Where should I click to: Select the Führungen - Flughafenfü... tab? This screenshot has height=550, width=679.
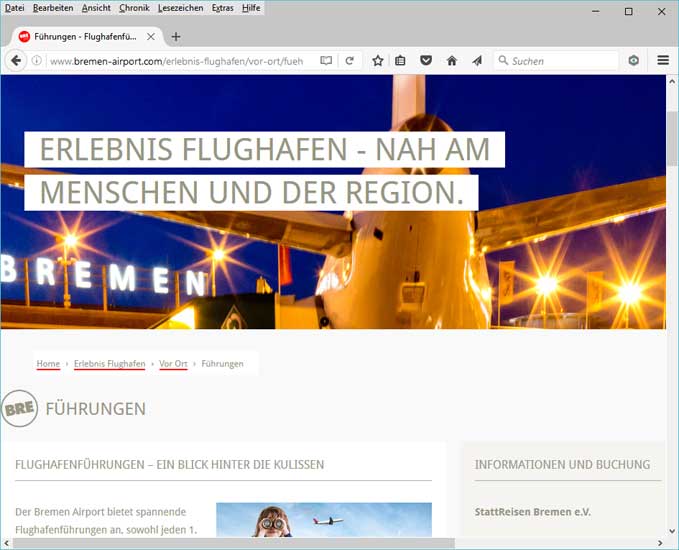click(86, 37)
